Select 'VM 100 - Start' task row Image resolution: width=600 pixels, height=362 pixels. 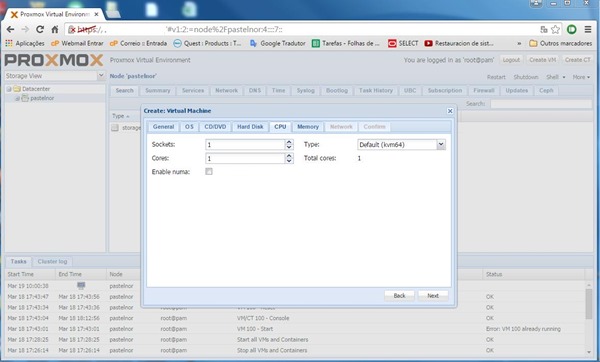[x=295, y=329]
